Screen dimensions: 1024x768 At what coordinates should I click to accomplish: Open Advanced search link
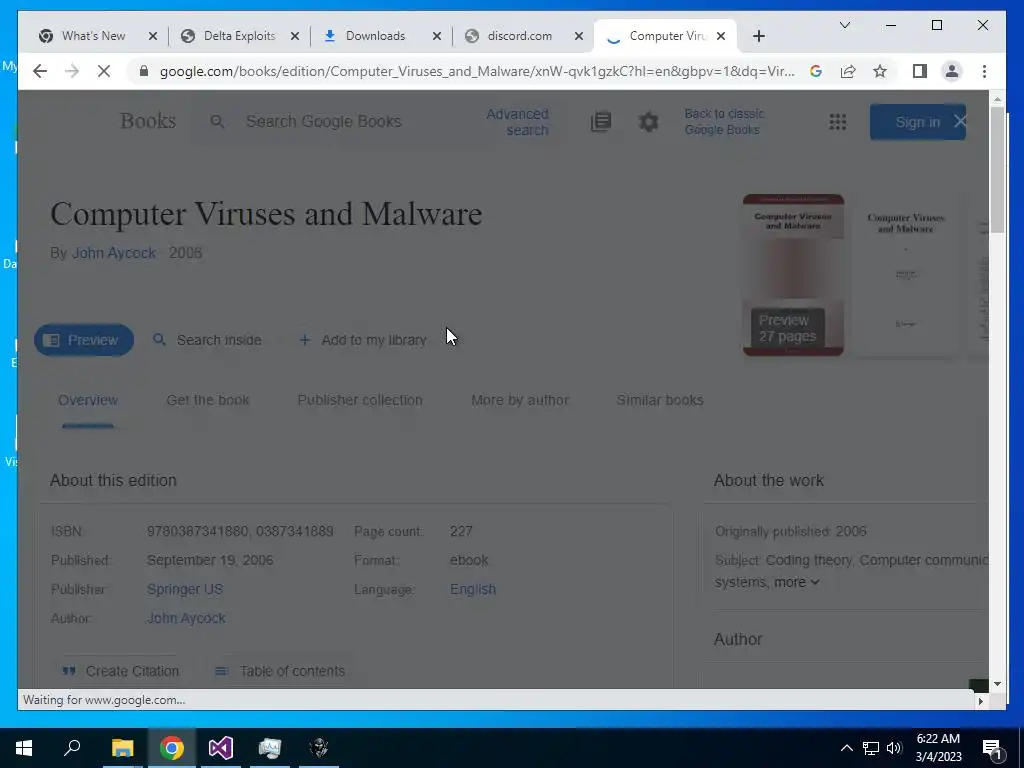(x=517, y=121)
